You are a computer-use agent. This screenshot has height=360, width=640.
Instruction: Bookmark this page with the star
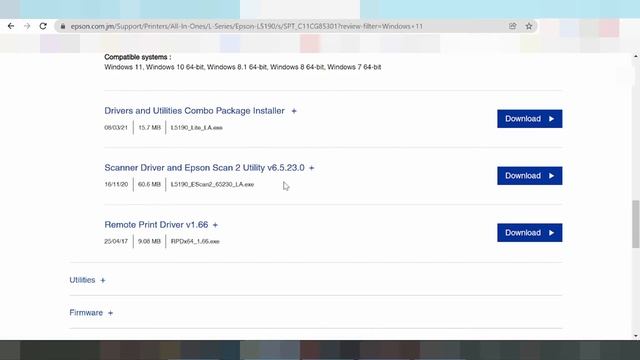[529, 26]
